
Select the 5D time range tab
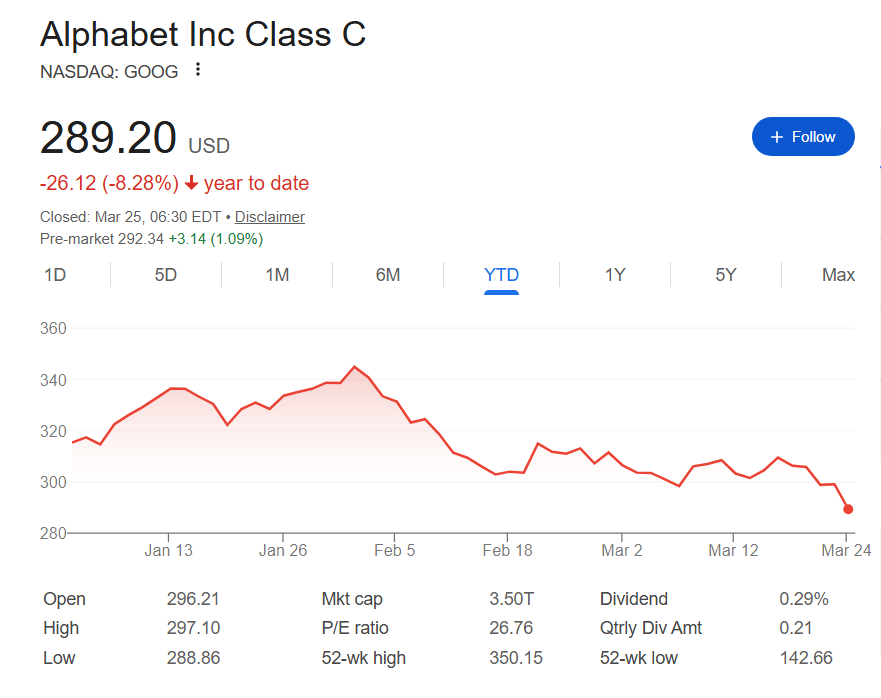click(x=166, y=275)
